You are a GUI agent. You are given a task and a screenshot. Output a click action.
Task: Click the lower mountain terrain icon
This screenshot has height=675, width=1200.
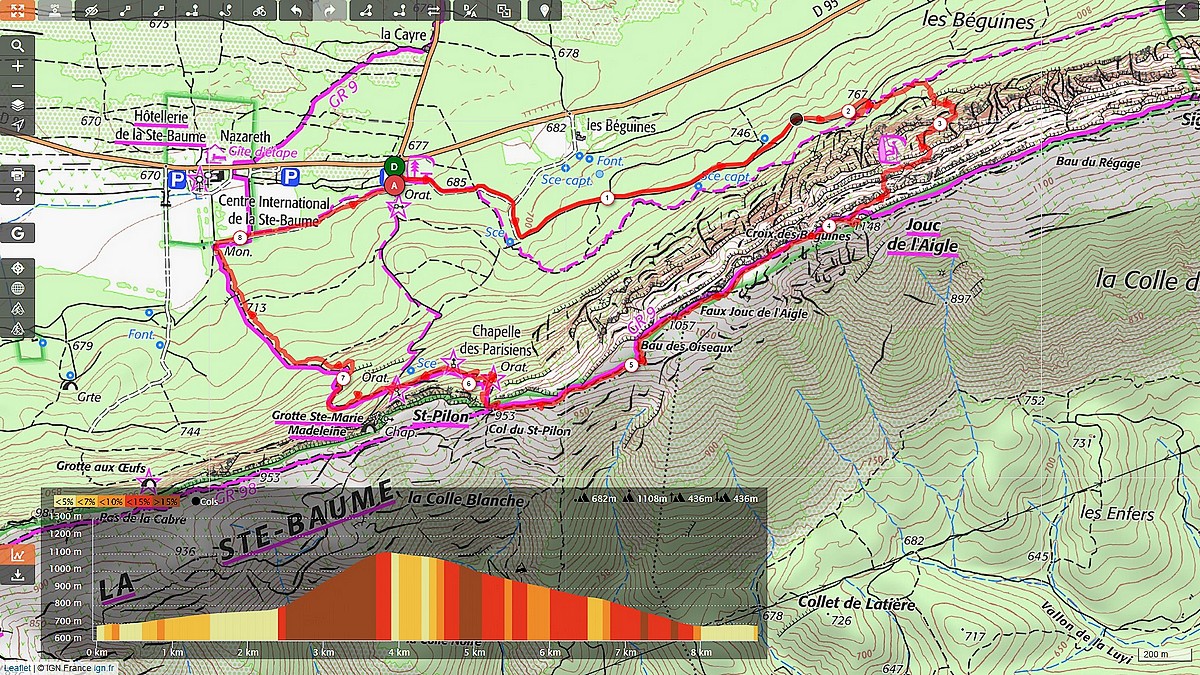coord(18,328)
